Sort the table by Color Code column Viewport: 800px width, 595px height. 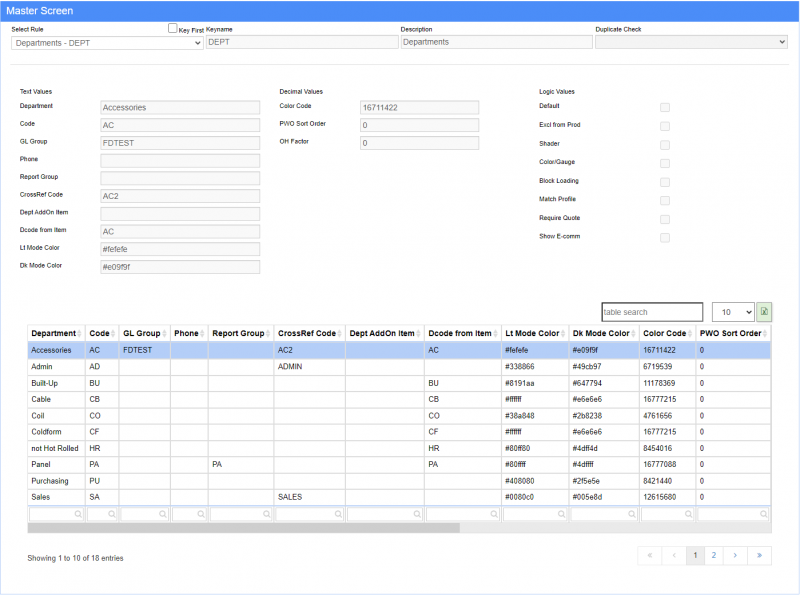coord(665,333)
